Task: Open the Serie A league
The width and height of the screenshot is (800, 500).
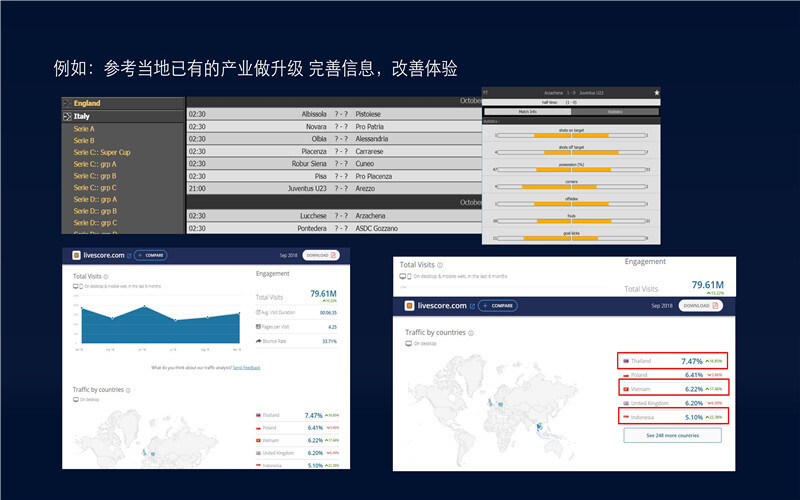Action: click(x=84, y=129)
